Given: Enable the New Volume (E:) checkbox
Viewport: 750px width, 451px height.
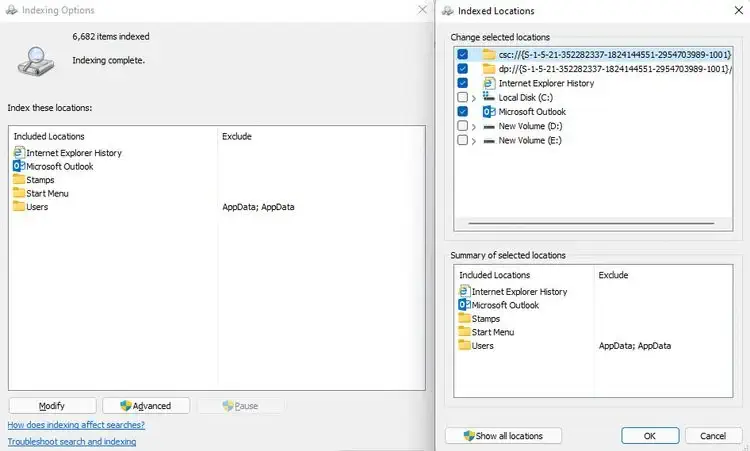Looking at the screenshot, I should (462, 141).
